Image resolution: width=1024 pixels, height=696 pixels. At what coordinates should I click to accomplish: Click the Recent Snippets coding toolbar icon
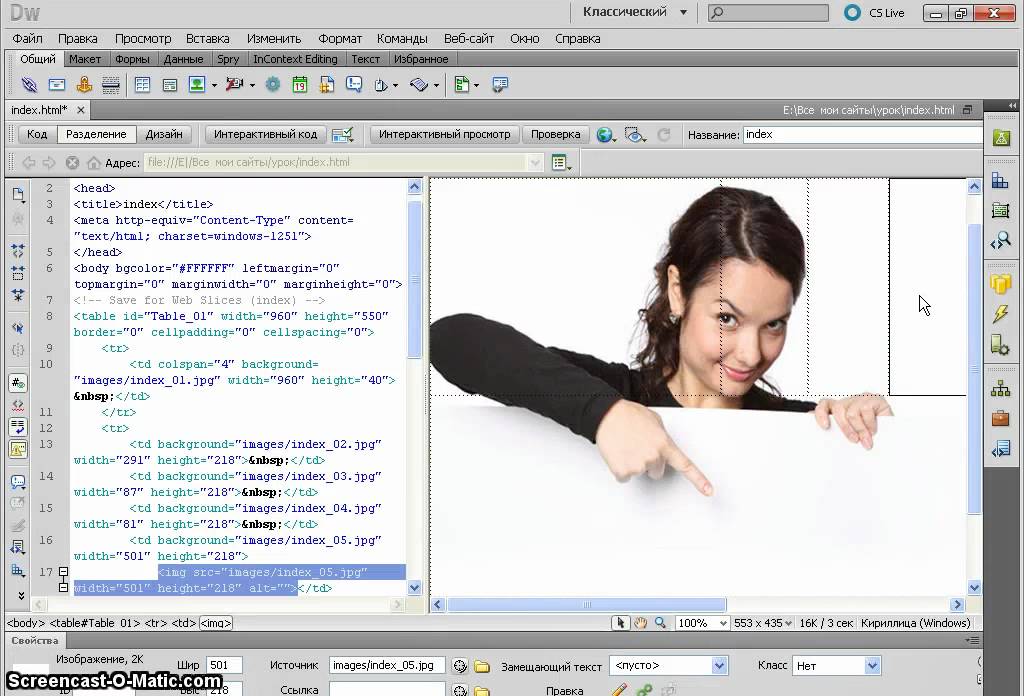pos(18,547)
